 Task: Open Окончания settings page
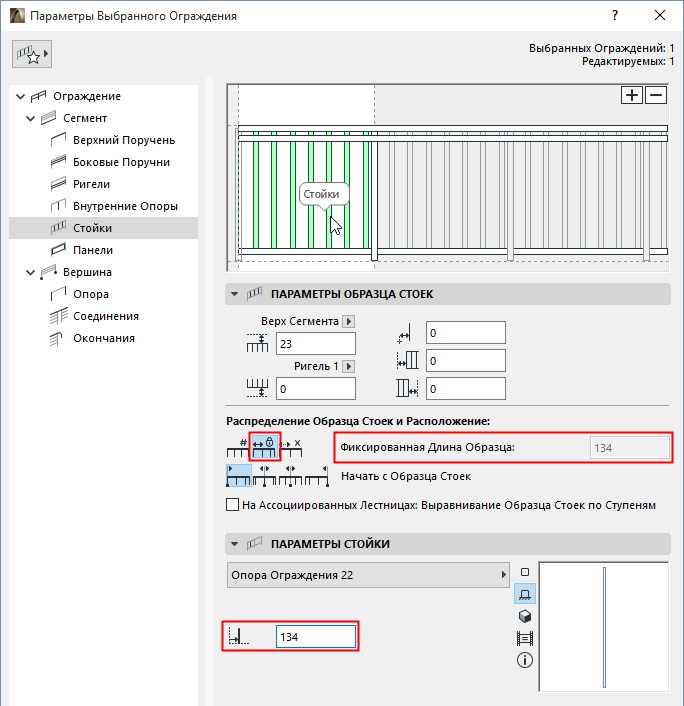(104, 338)
